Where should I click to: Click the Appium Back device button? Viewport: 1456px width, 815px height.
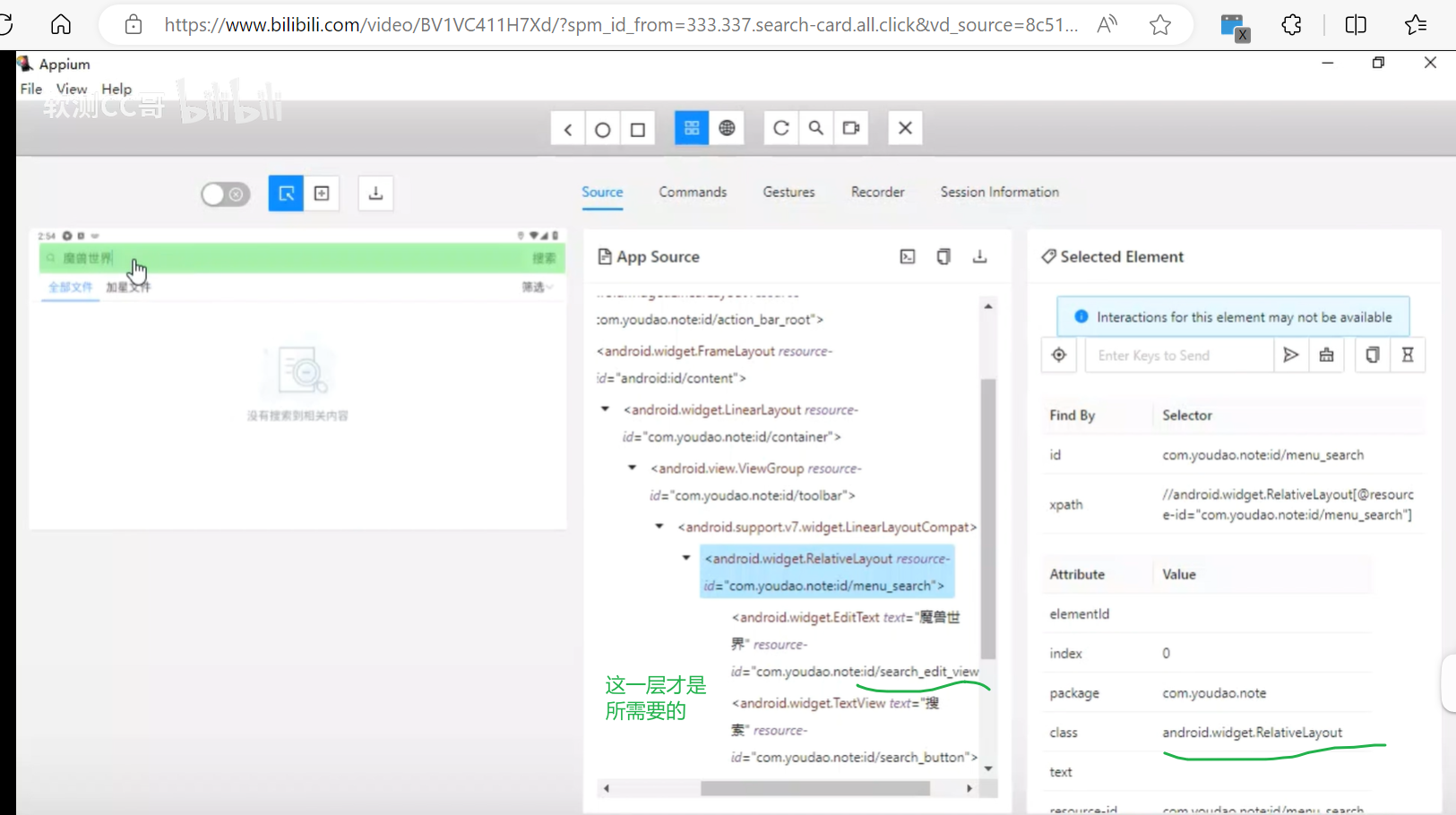568,129
